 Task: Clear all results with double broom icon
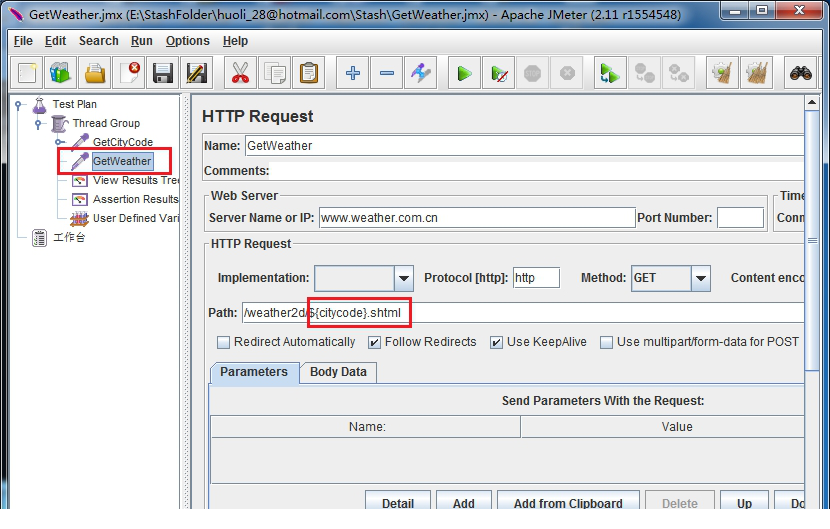(x=756, y=73)
